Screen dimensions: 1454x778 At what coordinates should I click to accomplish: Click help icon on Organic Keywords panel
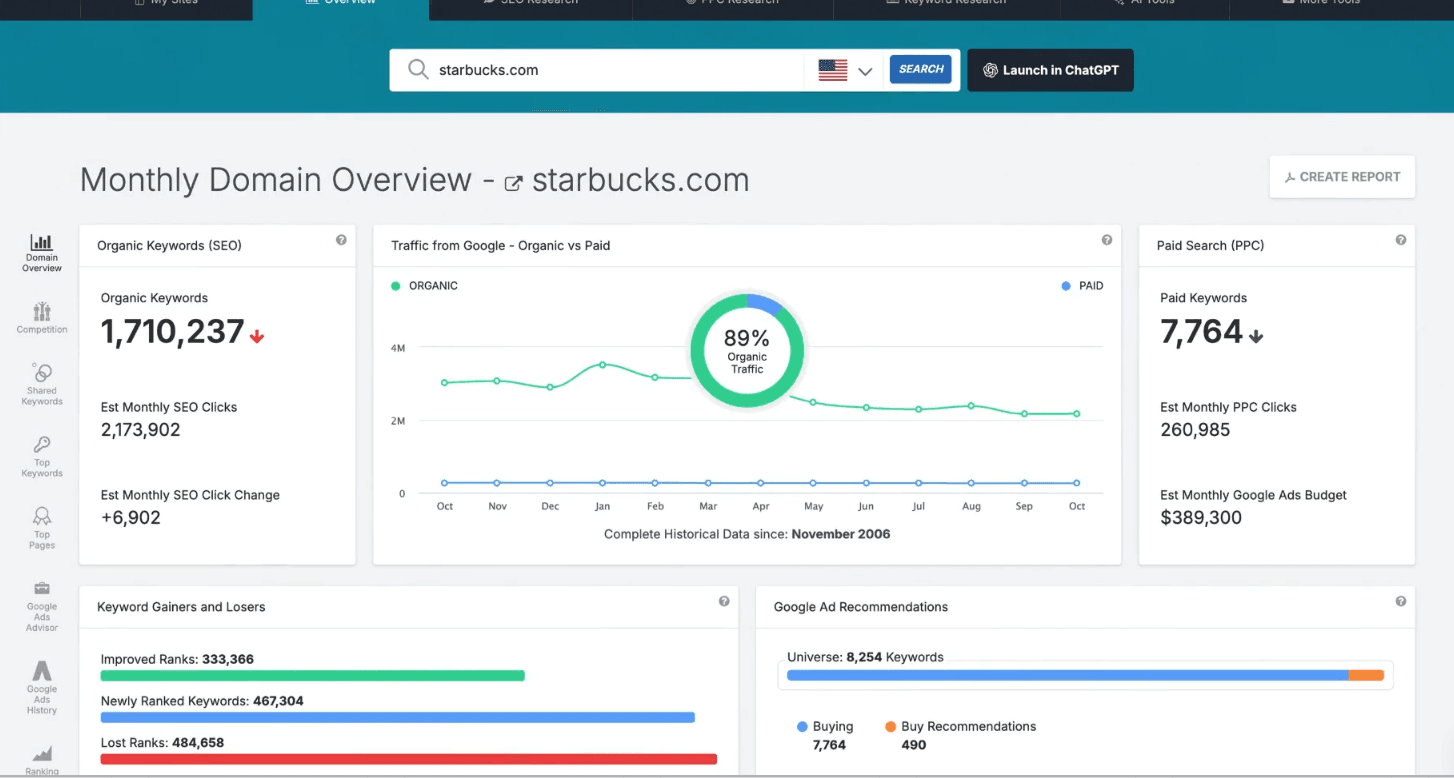341,240
